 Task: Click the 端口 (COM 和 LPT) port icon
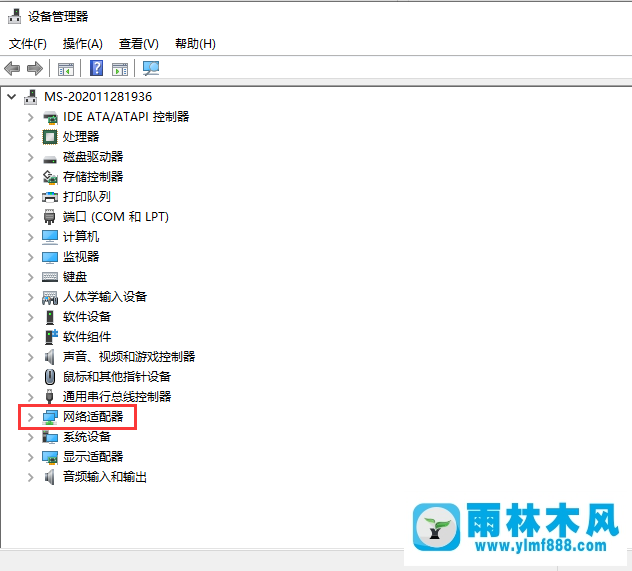click(x=49, y=217)
